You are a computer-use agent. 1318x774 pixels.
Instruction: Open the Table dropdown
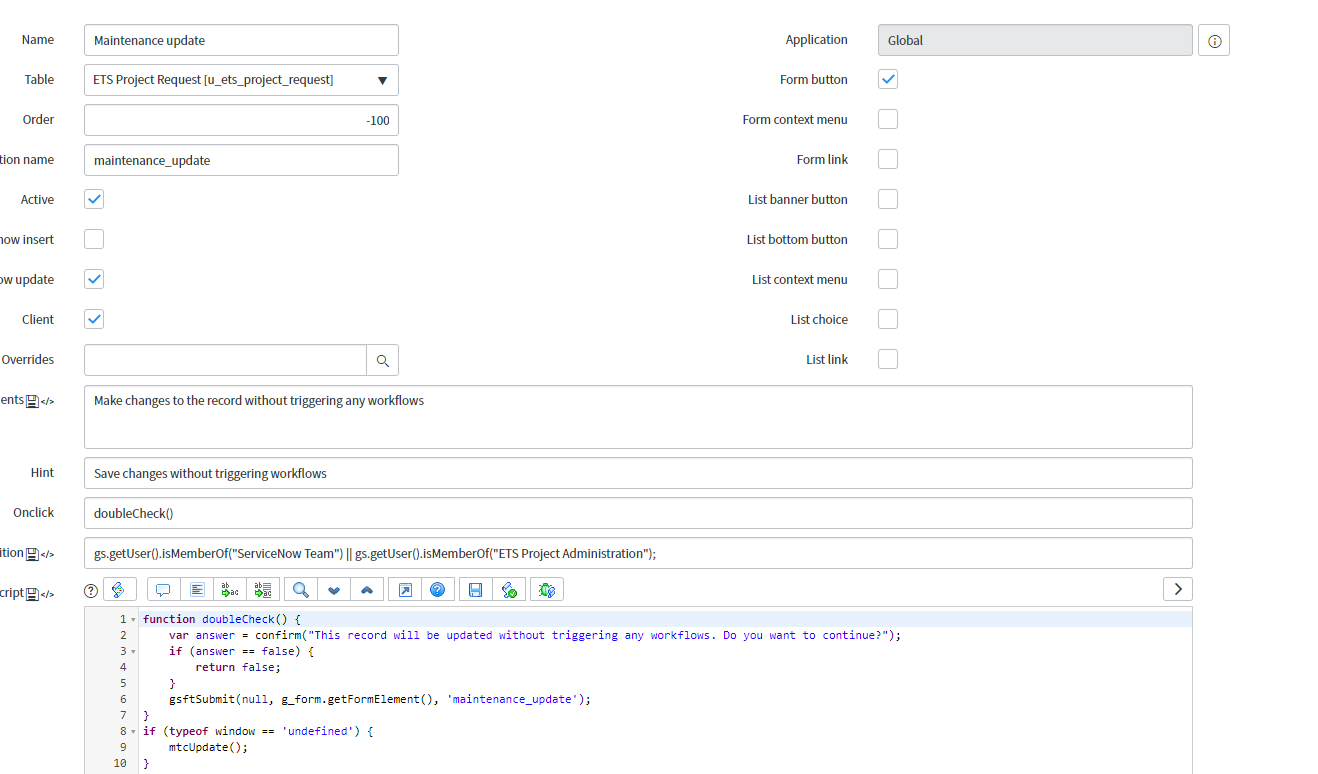click(241, 80)
